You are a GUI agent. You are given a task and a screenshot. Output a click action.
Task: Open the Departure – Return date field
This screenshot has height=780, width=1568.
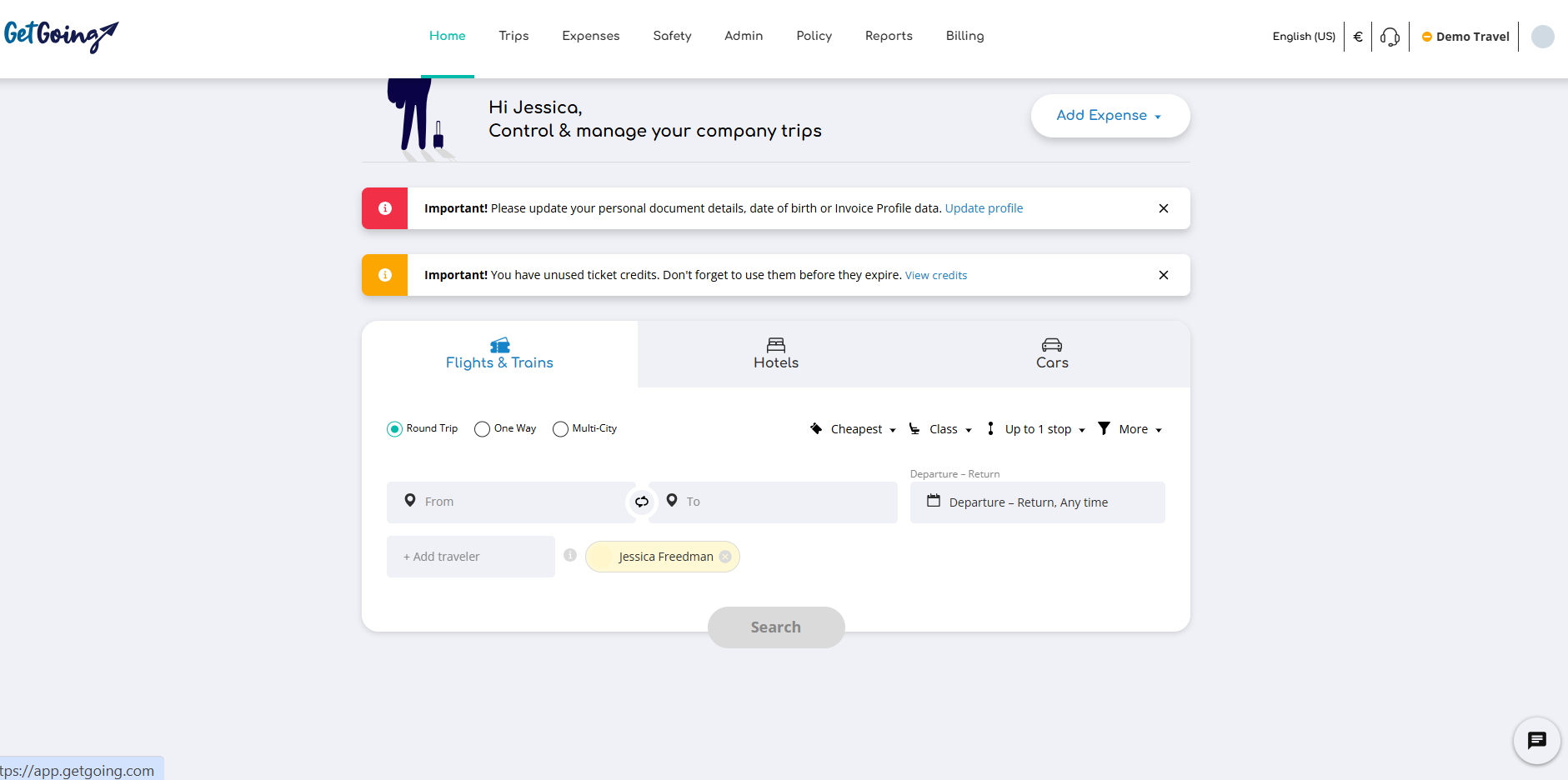point(1038,502)
